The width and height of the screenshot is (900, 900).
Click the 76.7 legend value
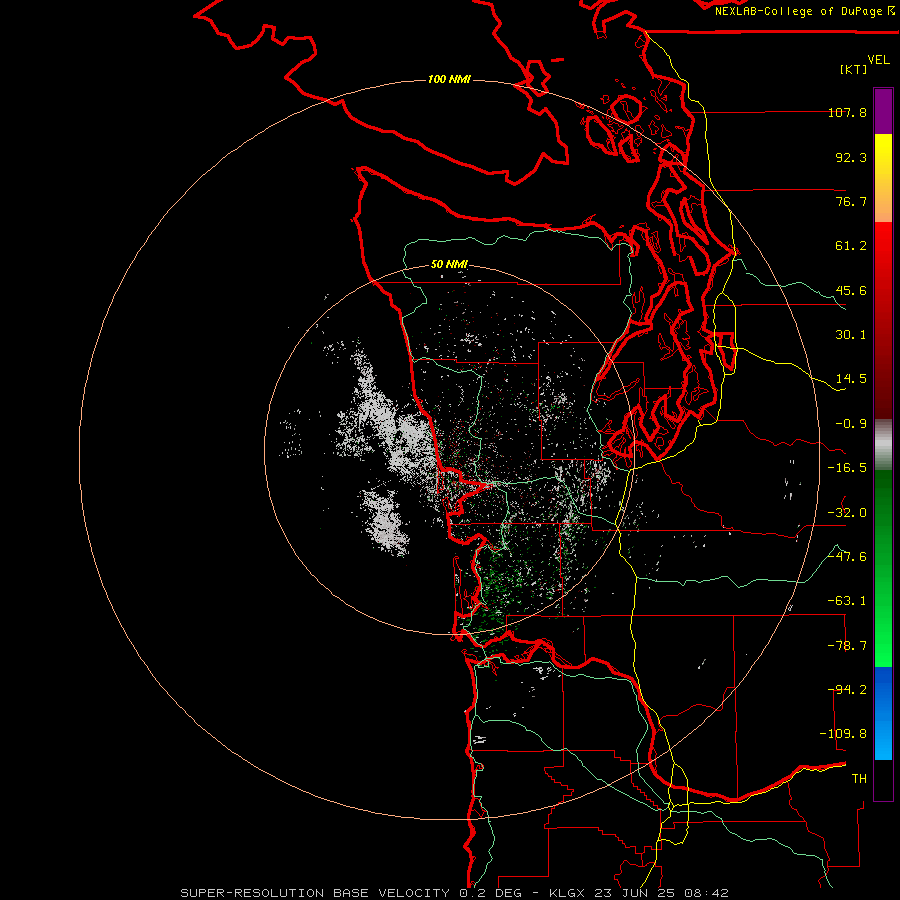(x=851, y=201)
